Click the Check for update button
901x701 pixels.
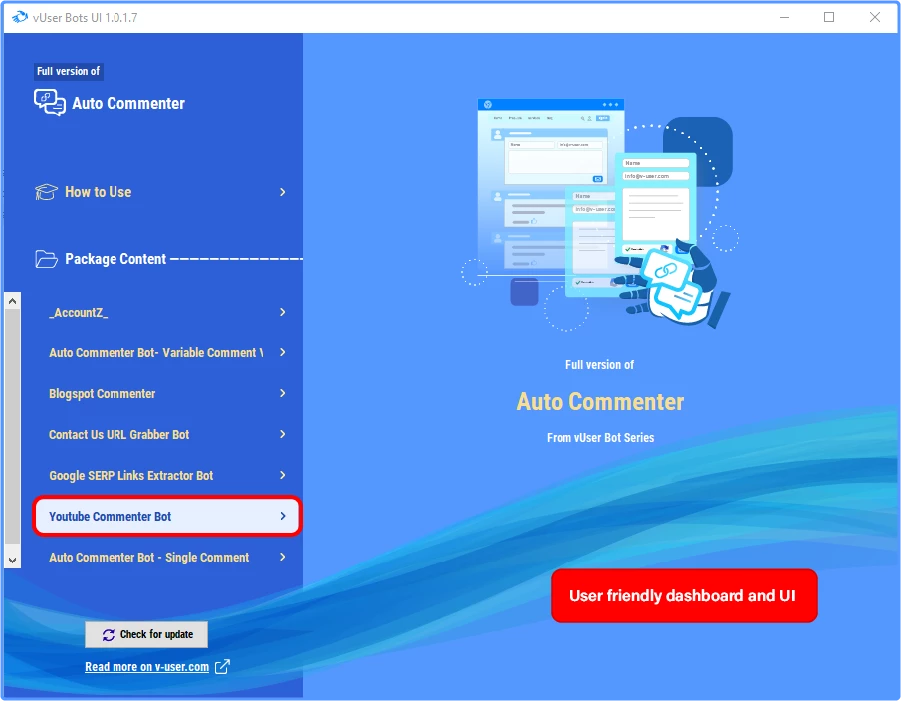pyautogui.click(x=147, y=634)
